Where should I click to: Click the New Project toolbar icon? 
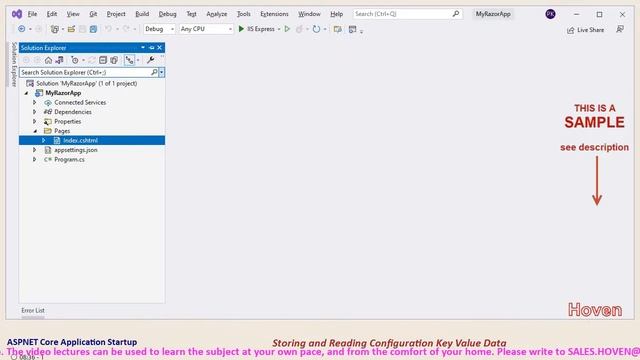click(x=54, y=29)
